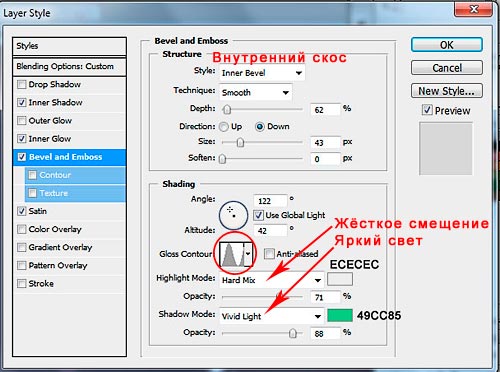Click the Angle value field 122
Viewport: 500px width, 372px height.
click(270, 201)
